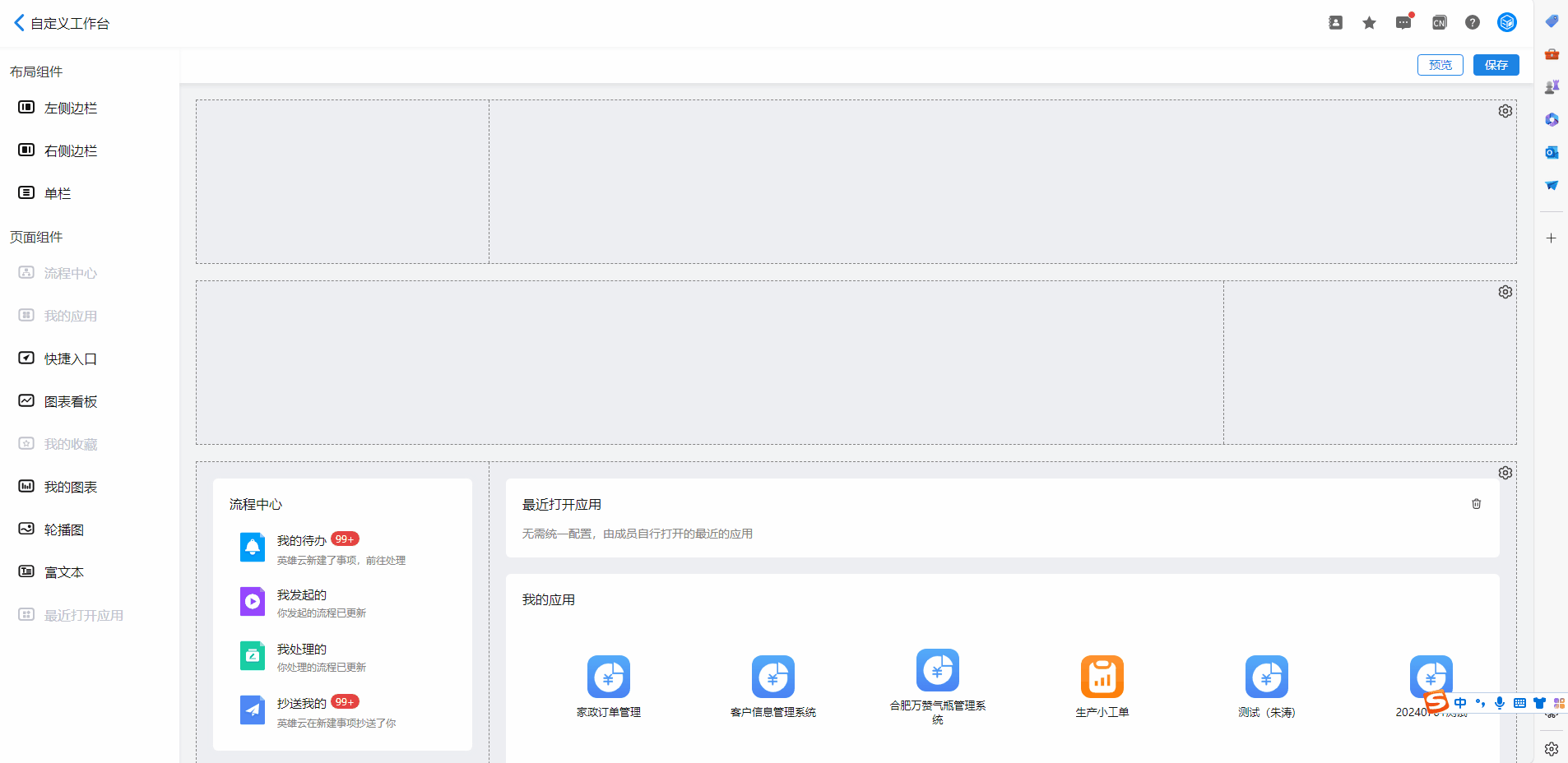1568x763 pixels.
Task: Select the 富文本 component
Action: 63,572
